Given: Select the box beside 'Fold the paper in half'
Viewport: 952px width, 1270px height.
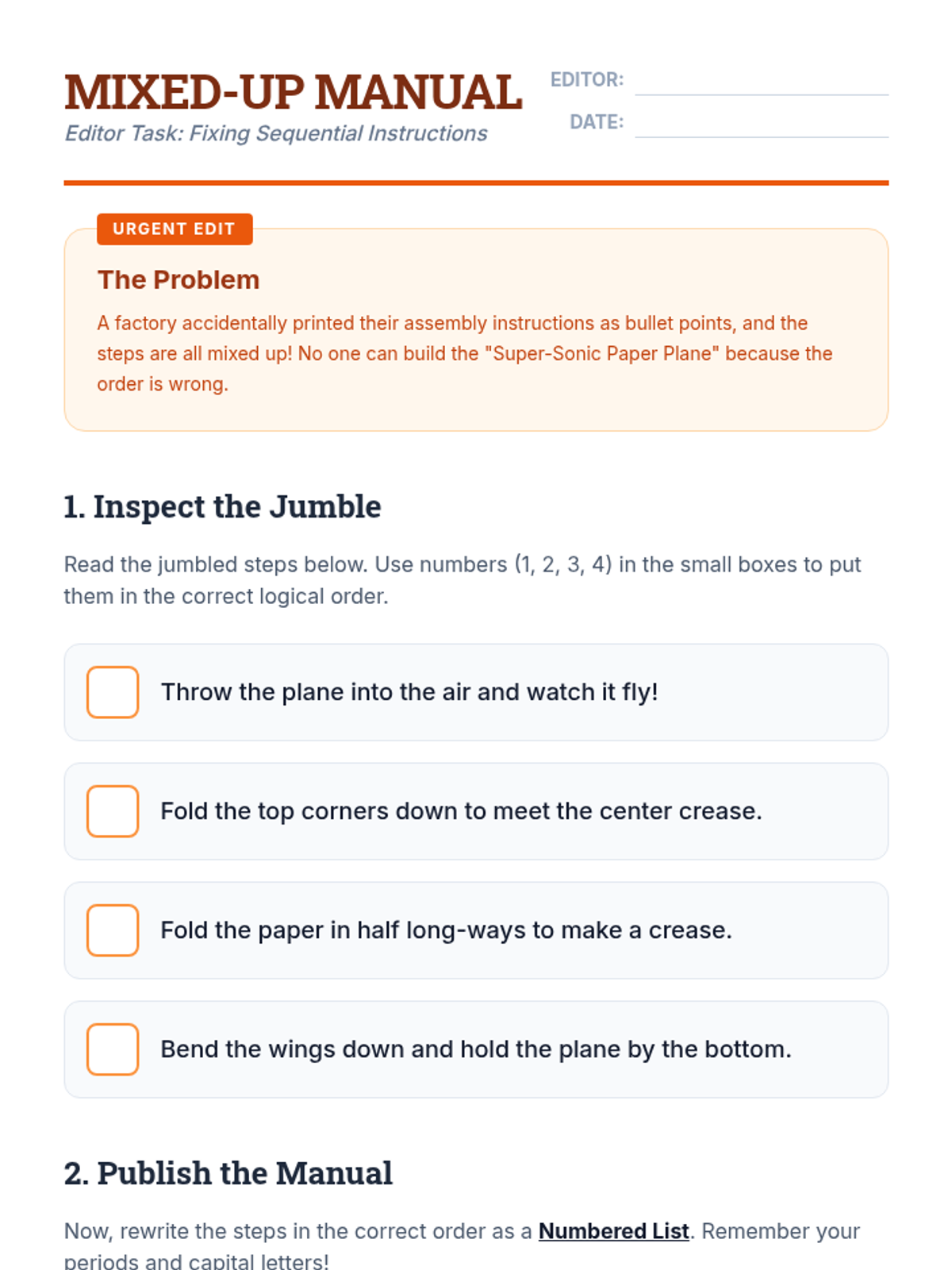Looking at the screenshot, I should pyautogui.click(x=113, y=930).
